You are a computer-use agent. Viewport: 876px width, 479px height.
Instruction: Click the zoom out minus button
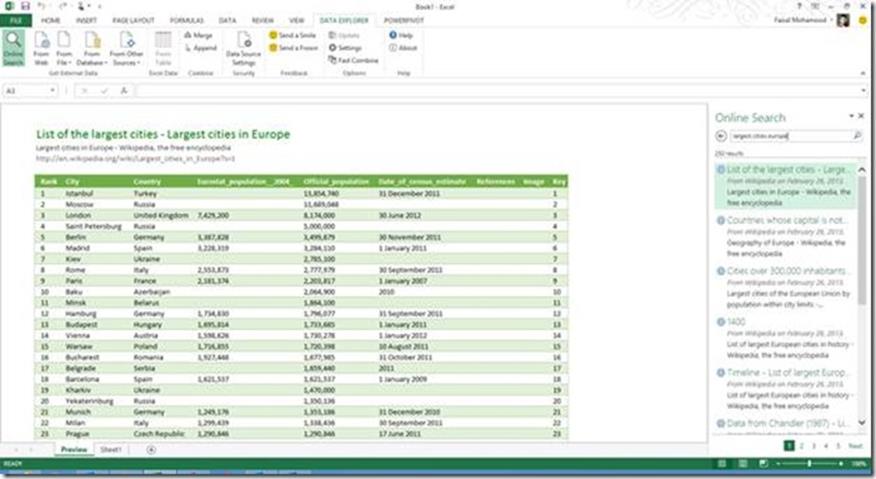click(778, 464)
